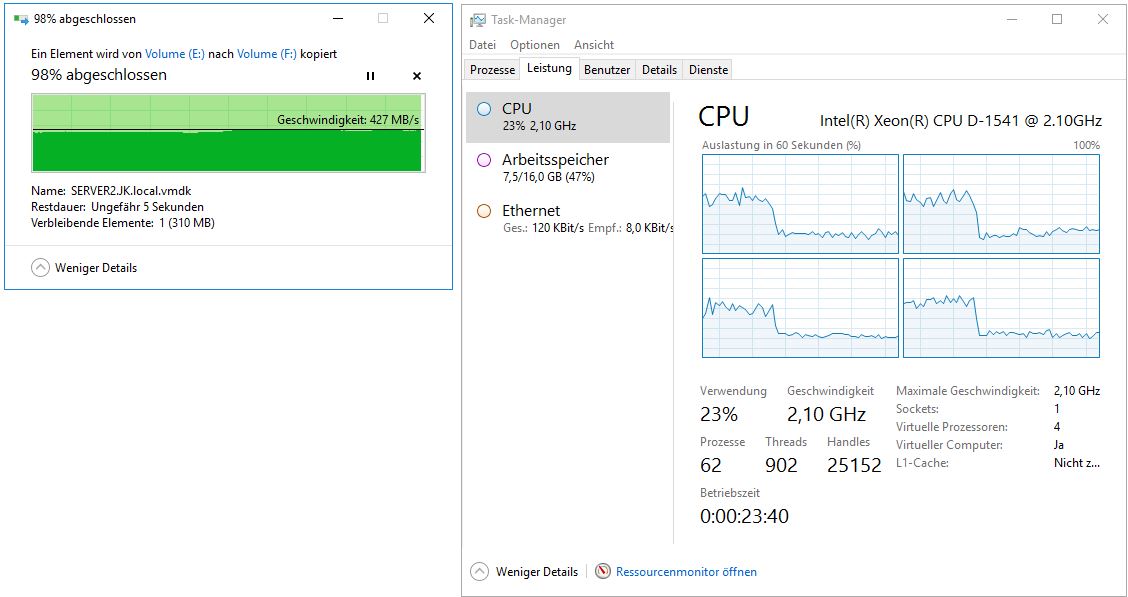Switch to the Dienste tab
The height and width of the screenshot is (597, 1128).
[708, 70]
